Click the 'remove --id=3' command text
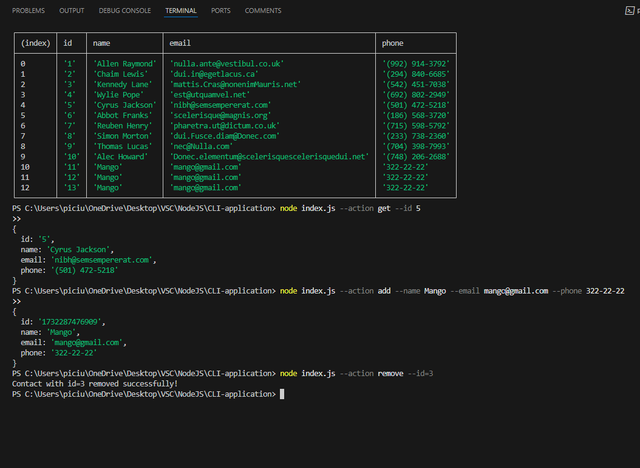The height and width of the screenshot is (468, 640). coord(405,374)
